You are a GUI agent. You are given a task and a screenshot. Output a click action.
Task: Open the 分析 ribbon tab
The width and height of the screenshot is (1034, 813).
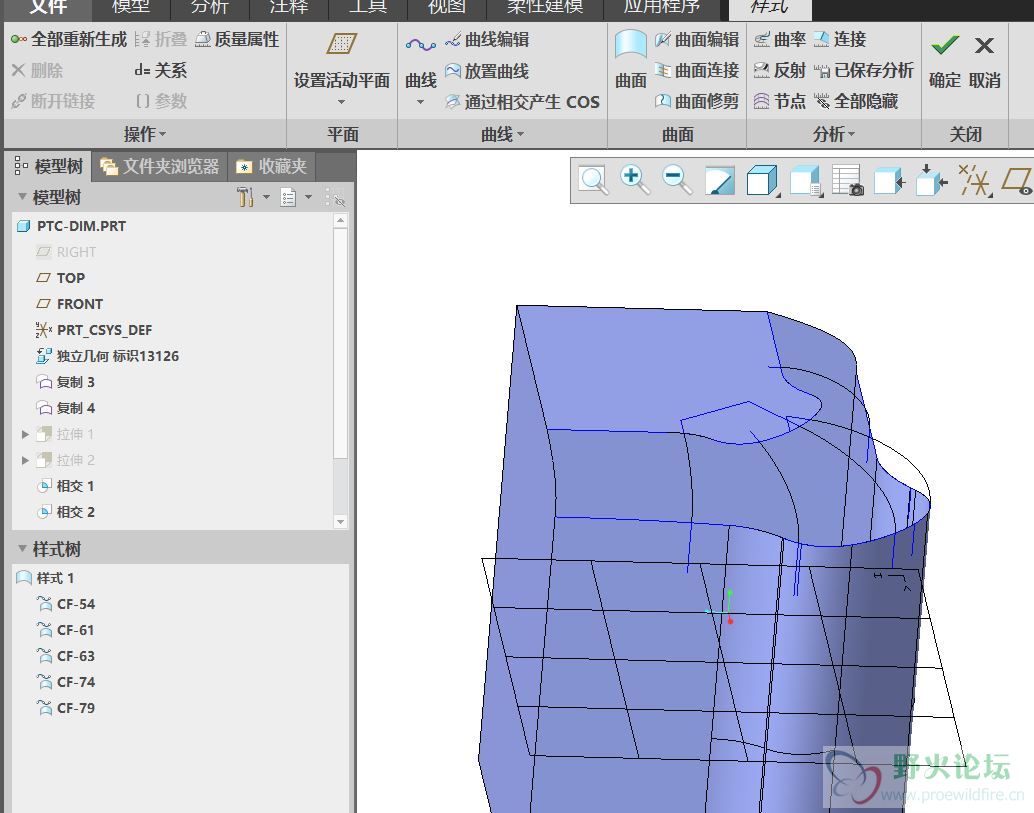tap(209, 8)
